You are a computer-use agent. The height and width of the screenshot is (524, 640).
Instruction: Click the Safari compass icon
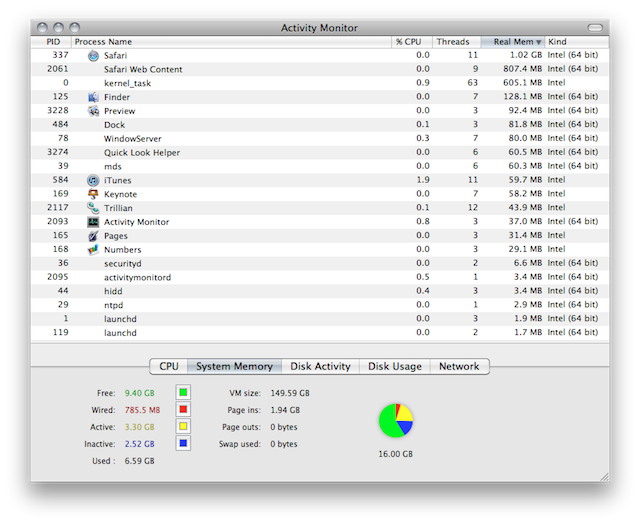coord(93,56)
